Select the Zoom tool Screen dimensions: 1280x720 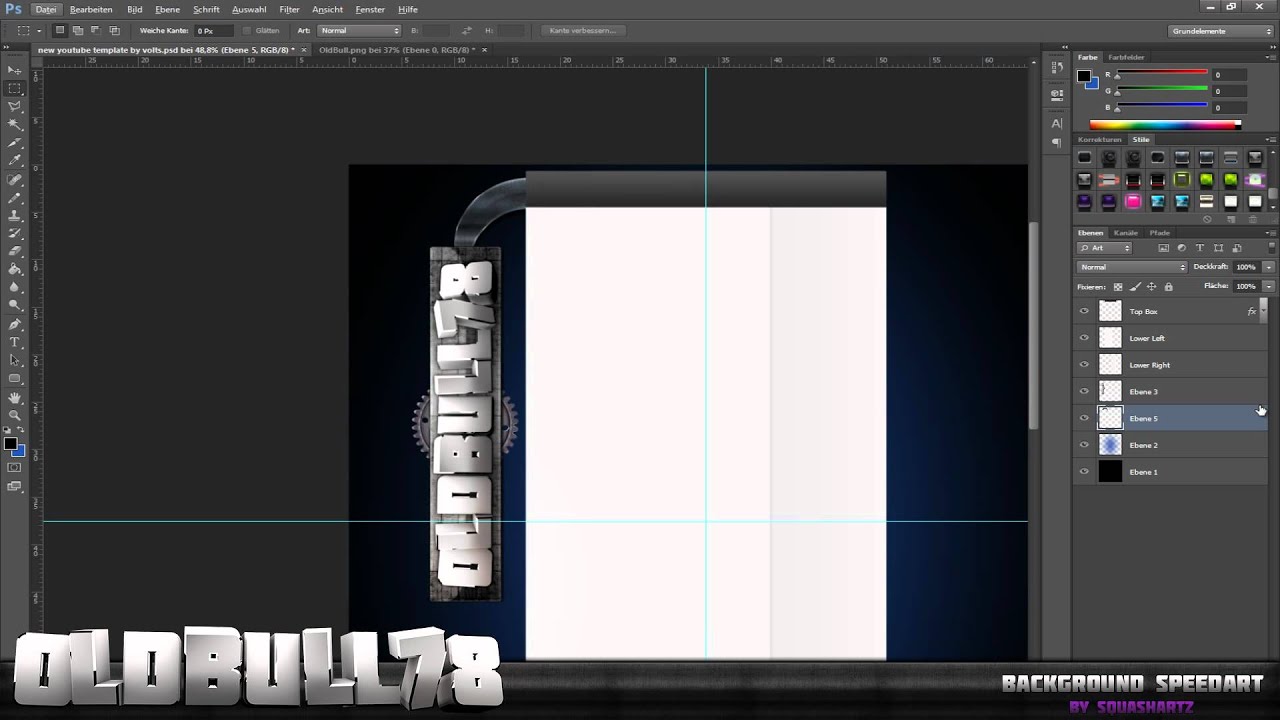[15, 416]
